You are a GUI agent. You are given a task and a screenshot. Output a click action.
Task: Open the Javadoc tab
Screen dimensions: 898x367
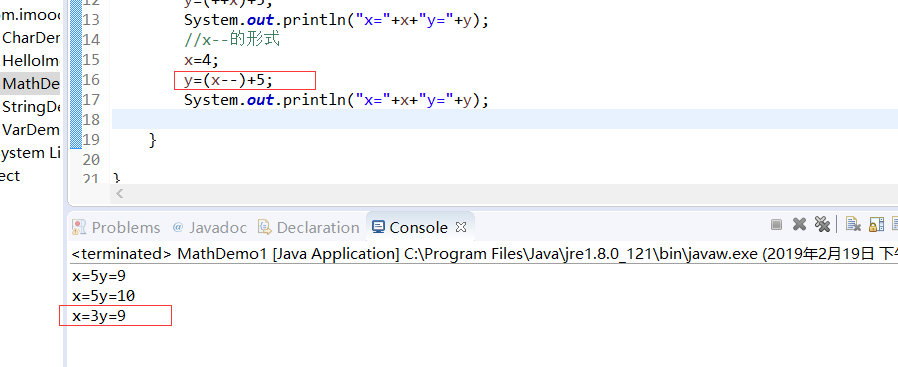click(218, 227)
